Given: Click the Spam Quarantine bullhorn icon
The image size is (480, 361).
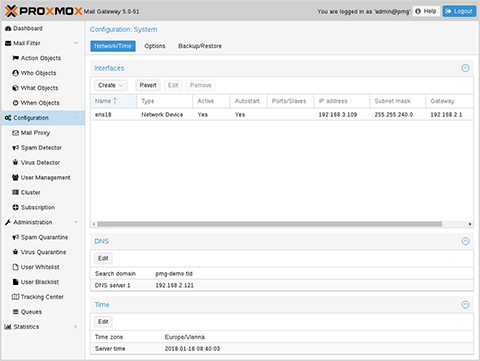Looking at the screenshot, I should [15, 237].
